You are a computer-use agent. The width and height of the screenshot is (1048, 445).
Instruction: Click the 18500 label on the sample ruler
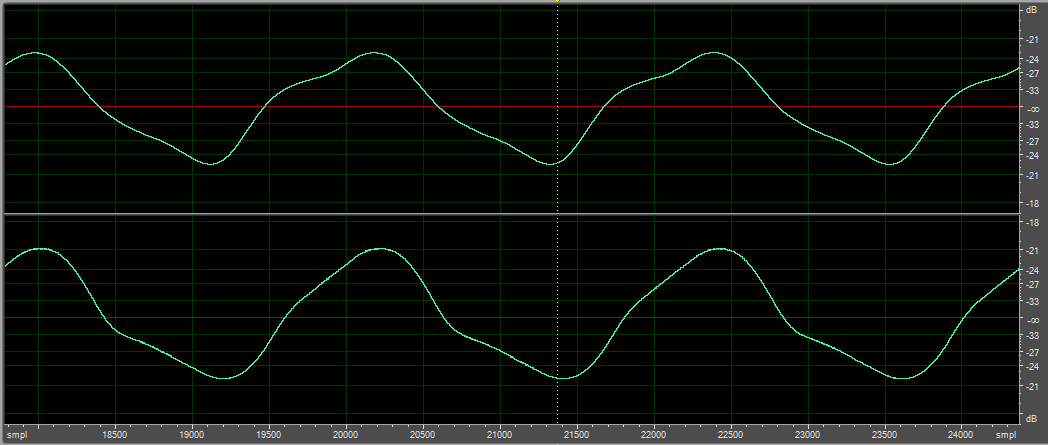pos(115,435)
